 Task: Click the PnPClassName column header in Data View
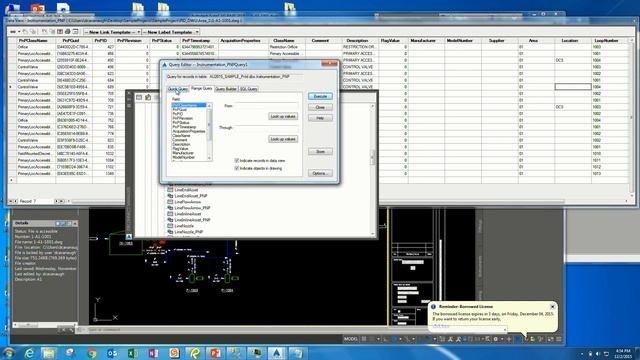coord(33,41)
